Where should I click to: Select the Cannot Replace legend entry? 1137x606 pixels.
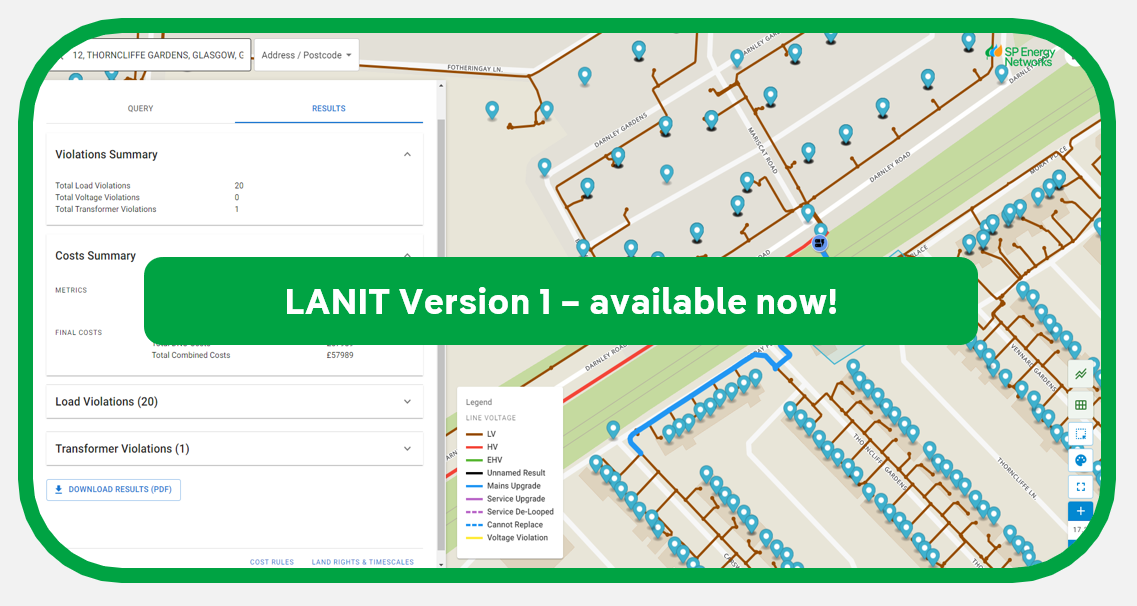point(504,525)
